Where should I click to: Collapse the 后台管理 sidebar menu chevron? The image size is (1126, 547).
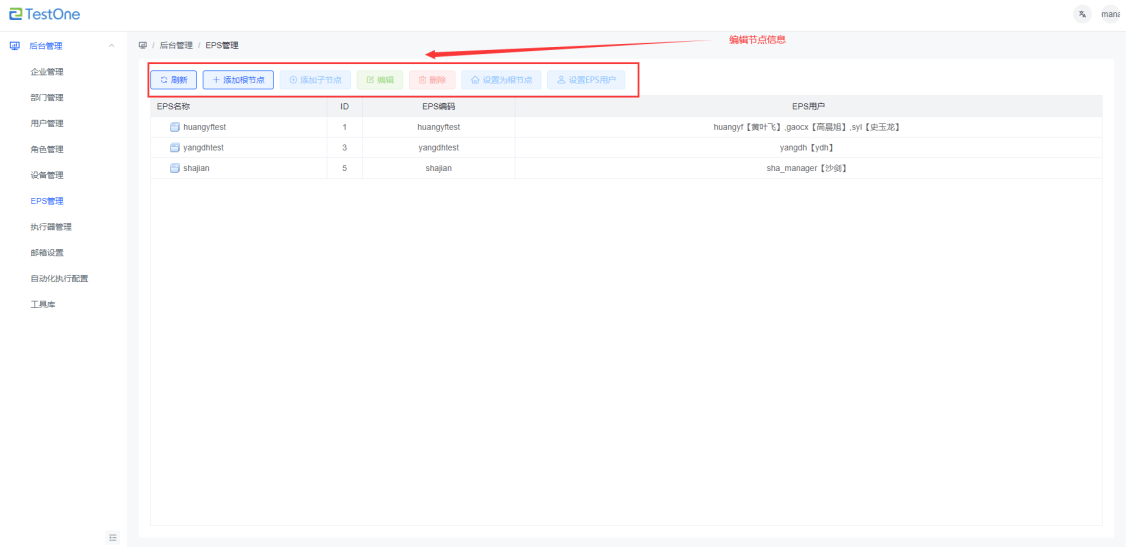pyautogui.click(x=110, y=46)
